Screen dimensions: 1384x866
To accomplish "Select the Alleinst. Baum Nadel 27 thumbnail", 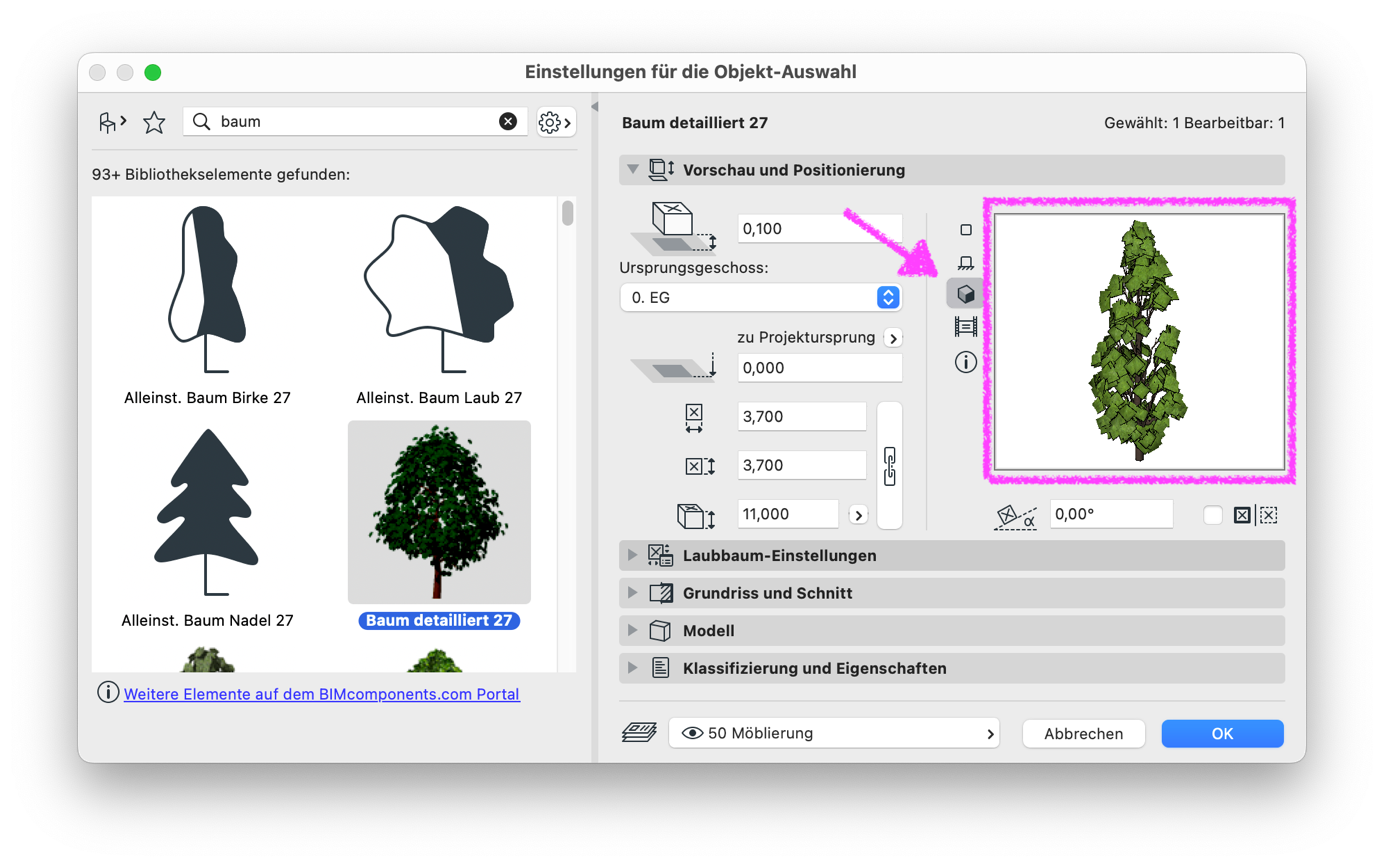I will click(207, 513).
